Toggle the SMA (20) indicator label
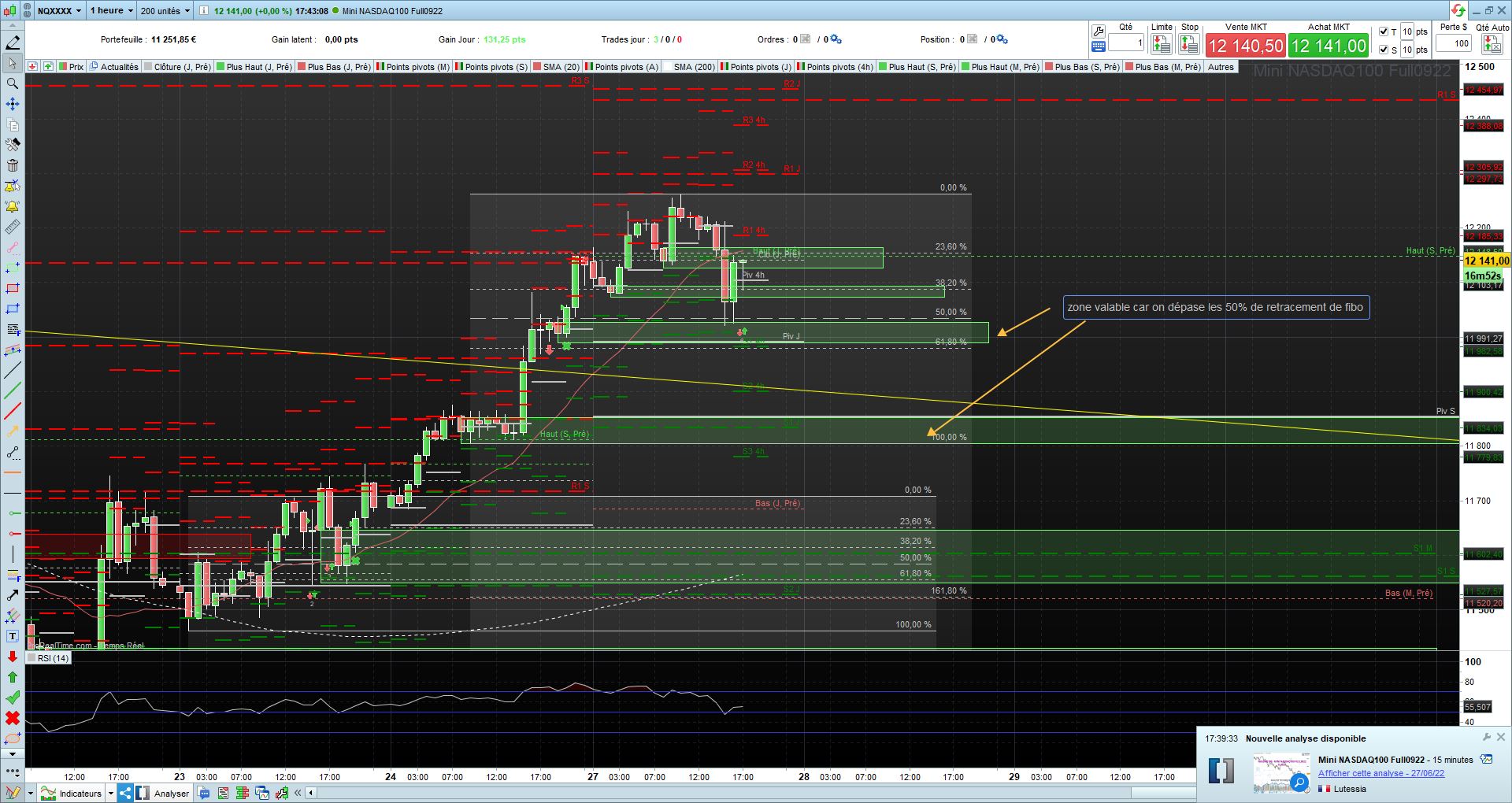This screenshot has width=1512, height=803. pyautogui.click(x=561, y=67)
